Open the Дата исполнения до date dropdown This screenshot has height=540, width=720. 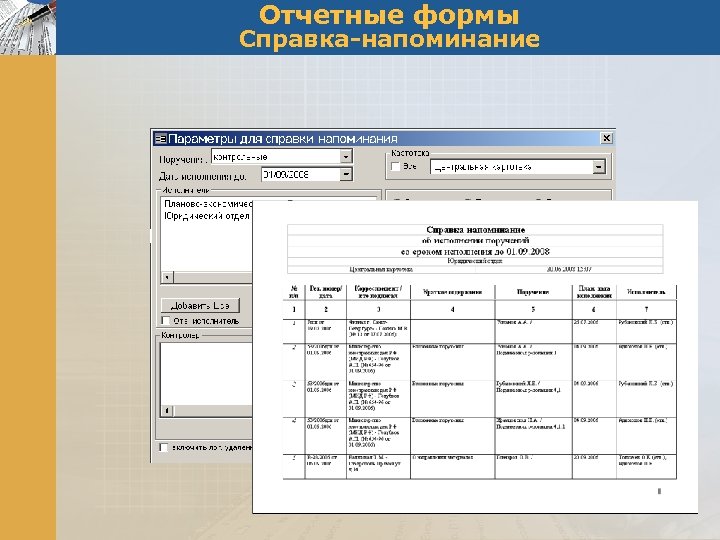click(x=346, y=174)
